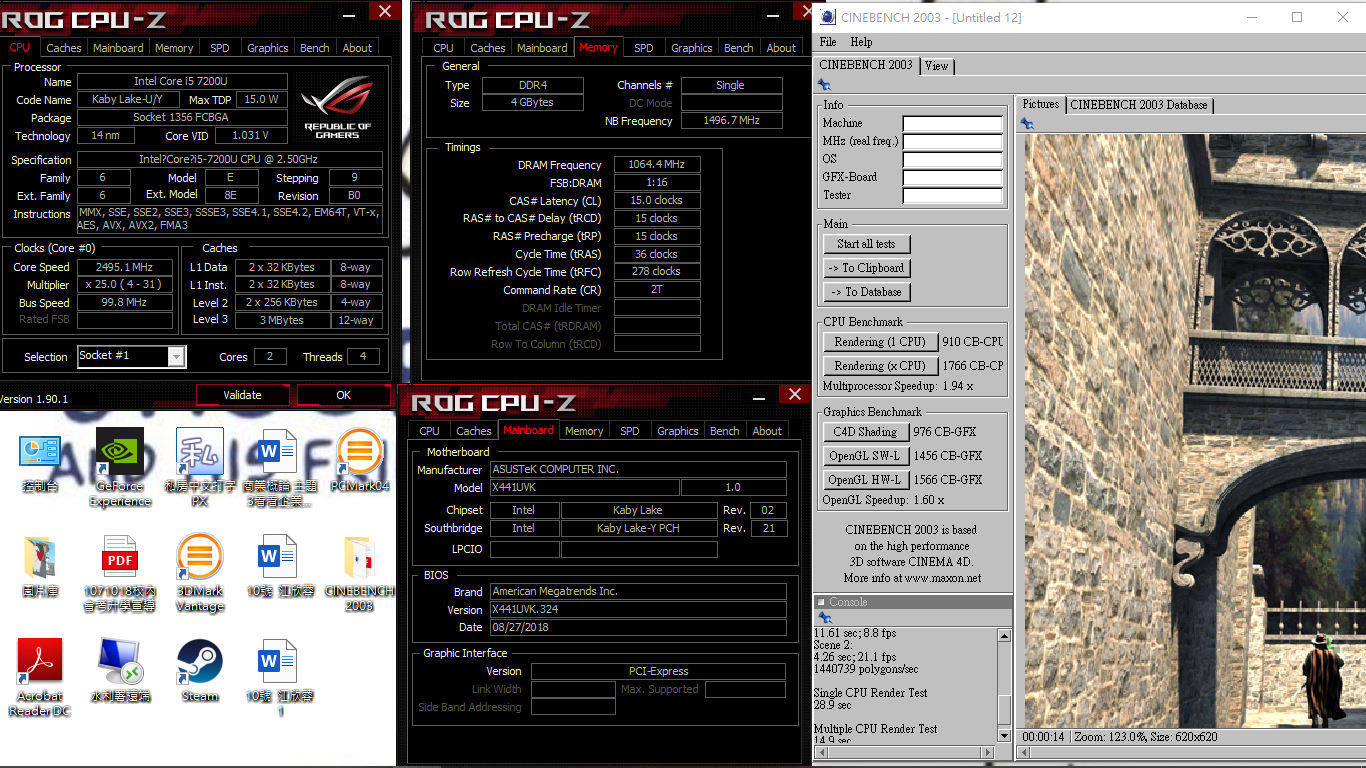Screen dimensions: 1366x768
Task: Click the BIOS date 08/27/2018
Action: [638, 628]
